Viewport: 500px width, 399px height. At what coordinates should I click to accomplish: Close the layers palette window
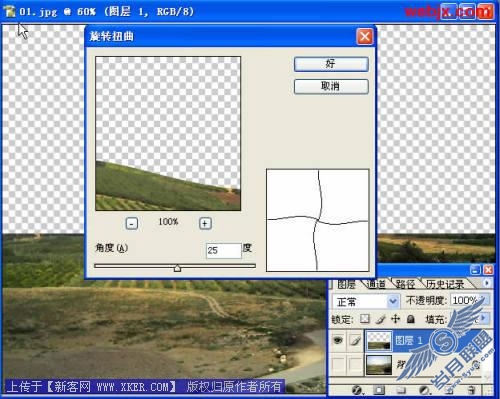click(x=488, y=270)
